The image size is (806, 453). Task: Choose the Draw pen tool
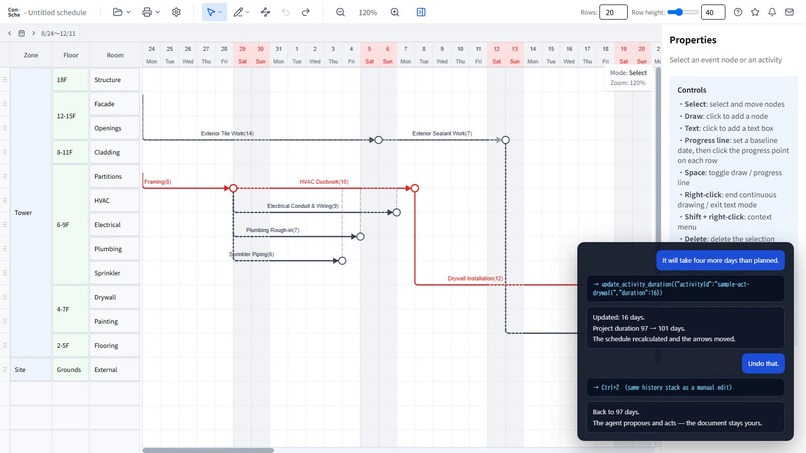pyautogui.click(x=238, y=12)
